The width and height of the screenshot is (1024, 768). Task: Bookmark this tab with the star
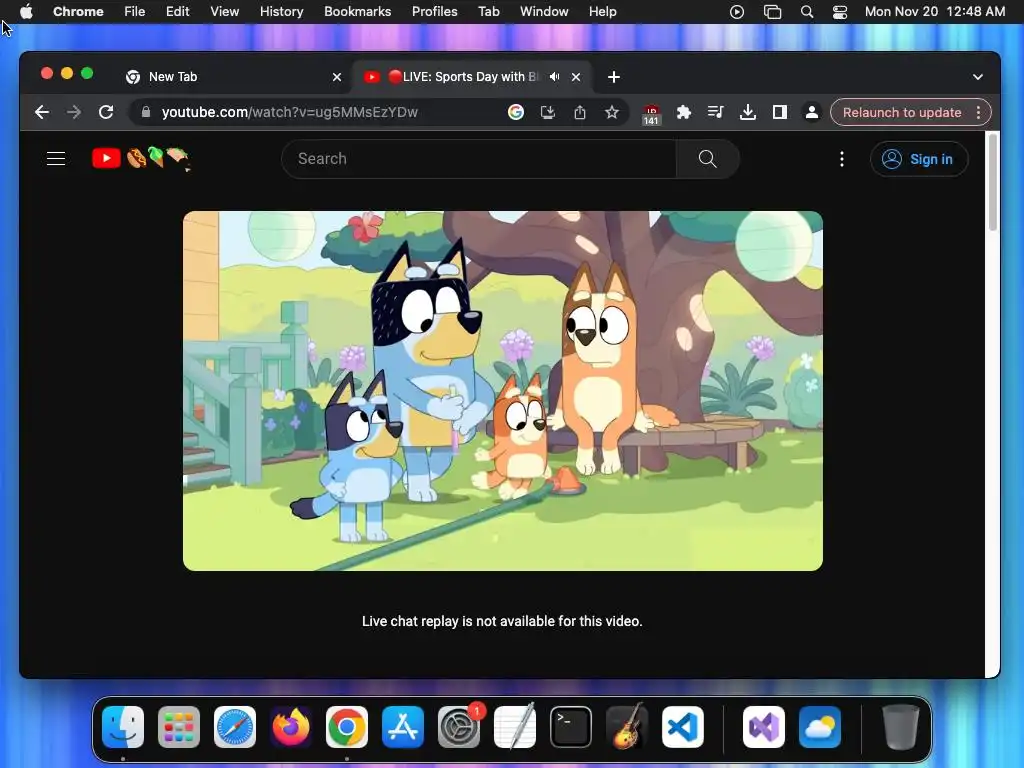(x=612, y=112)
